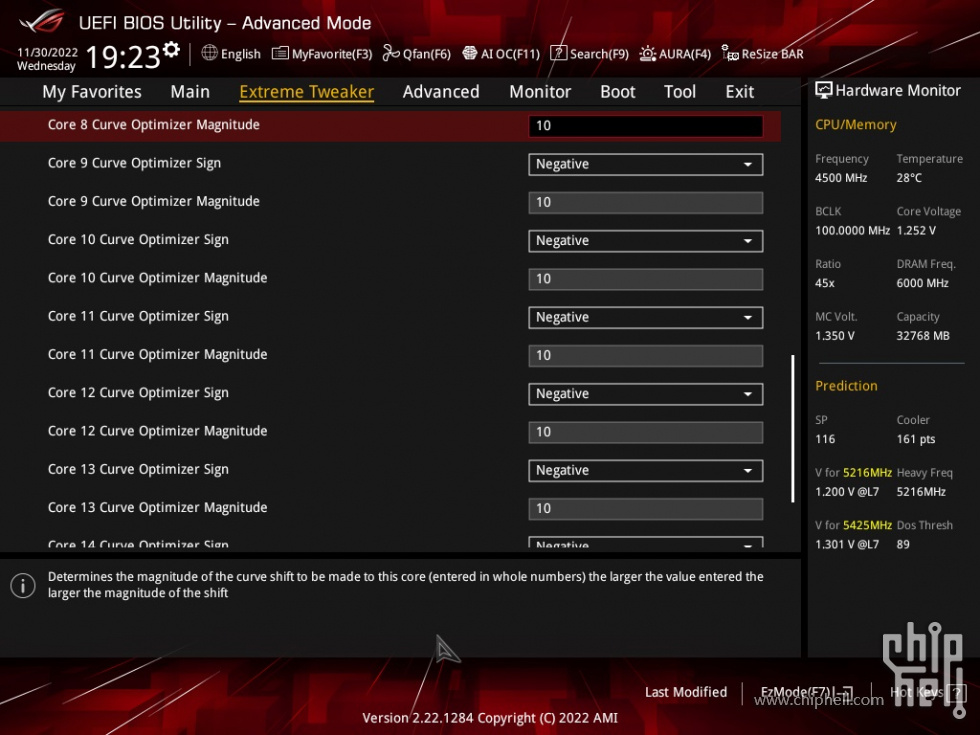980x735 pixels.
Task: Click the Core 9 Curve Optimizer Magnitude field
Action: 646,202
